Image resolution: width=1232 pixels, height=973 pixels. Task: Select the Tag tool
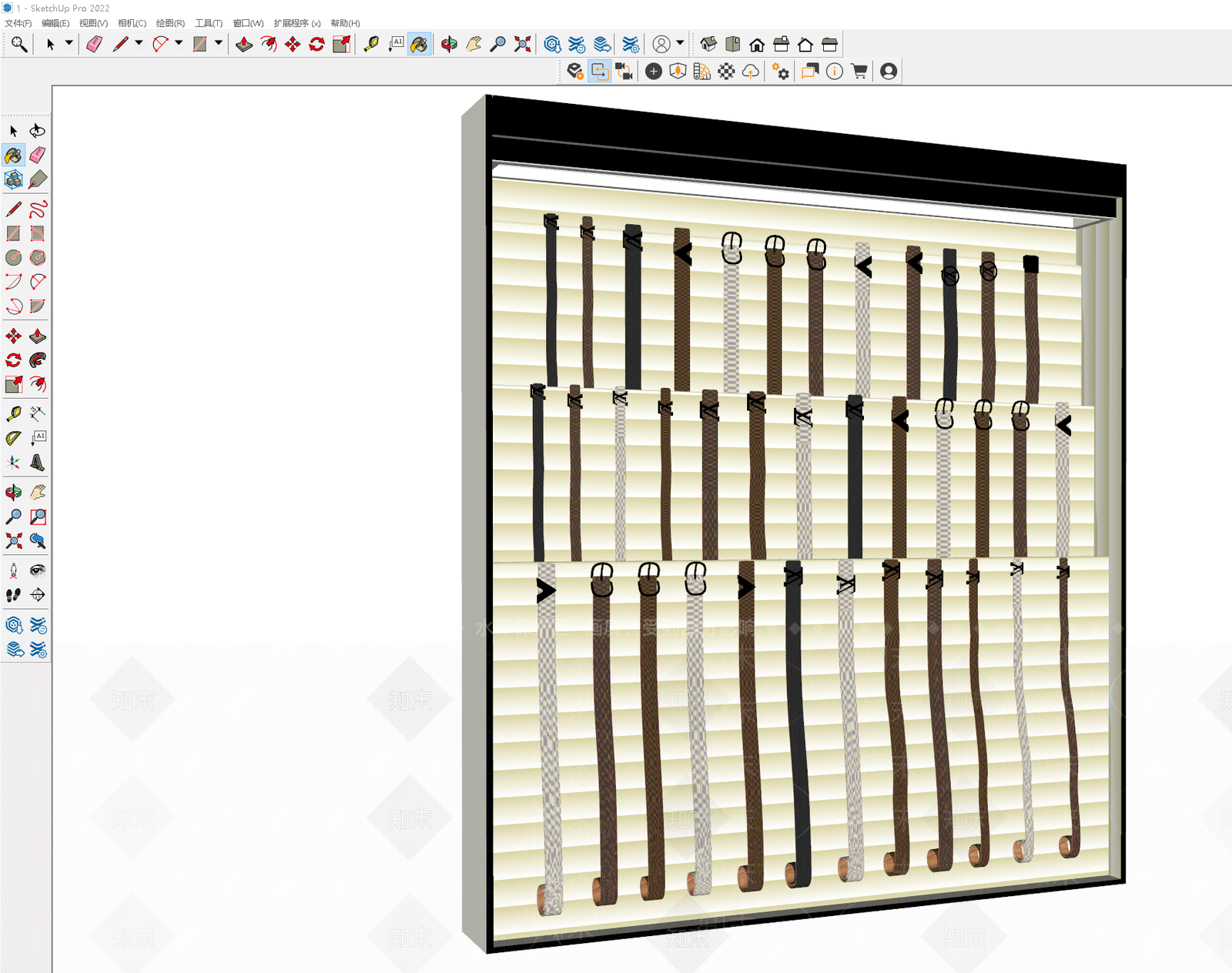click(38, 180)
